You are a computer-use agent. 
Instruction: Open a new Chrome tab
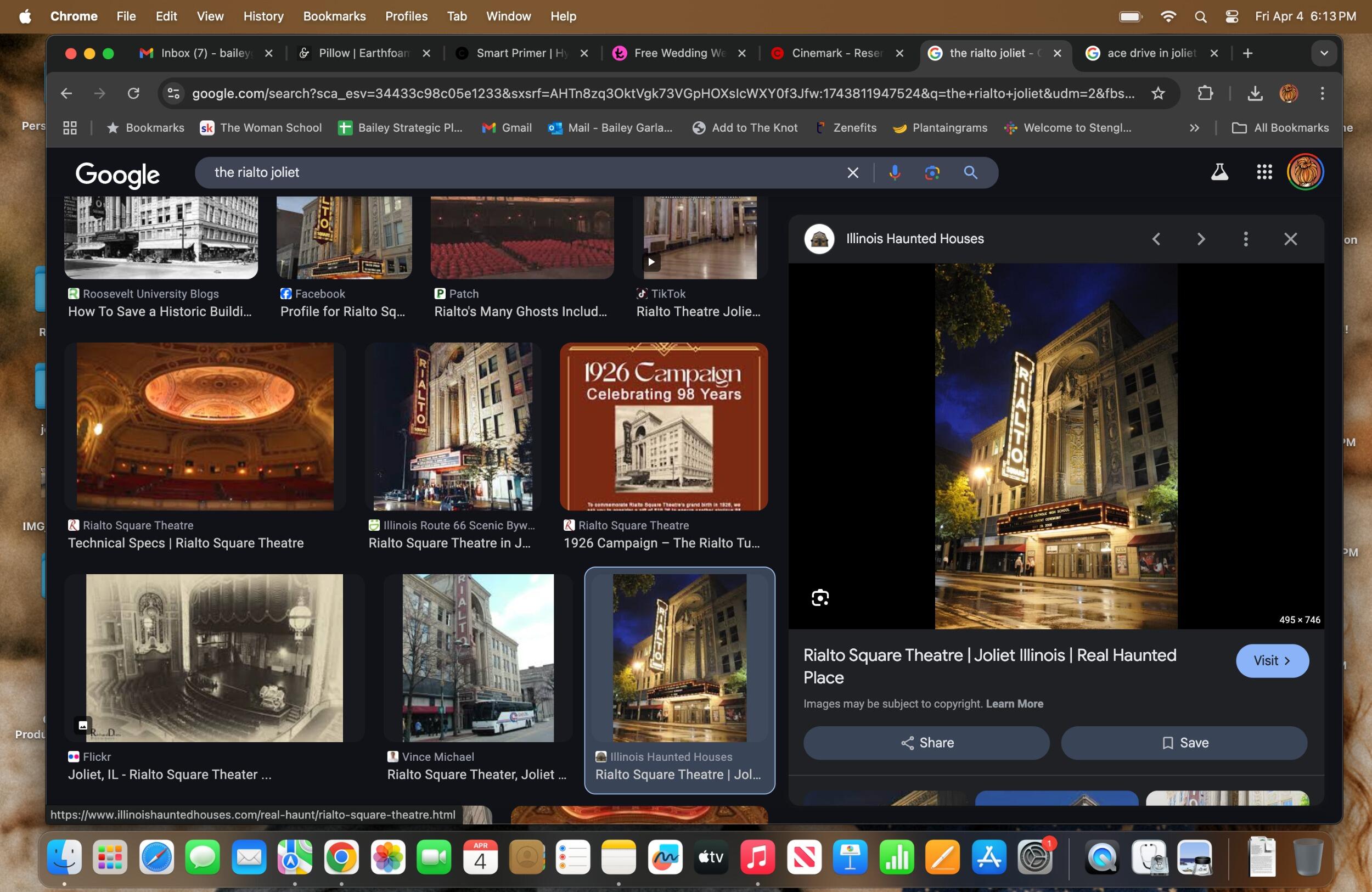coord(1248,53)
